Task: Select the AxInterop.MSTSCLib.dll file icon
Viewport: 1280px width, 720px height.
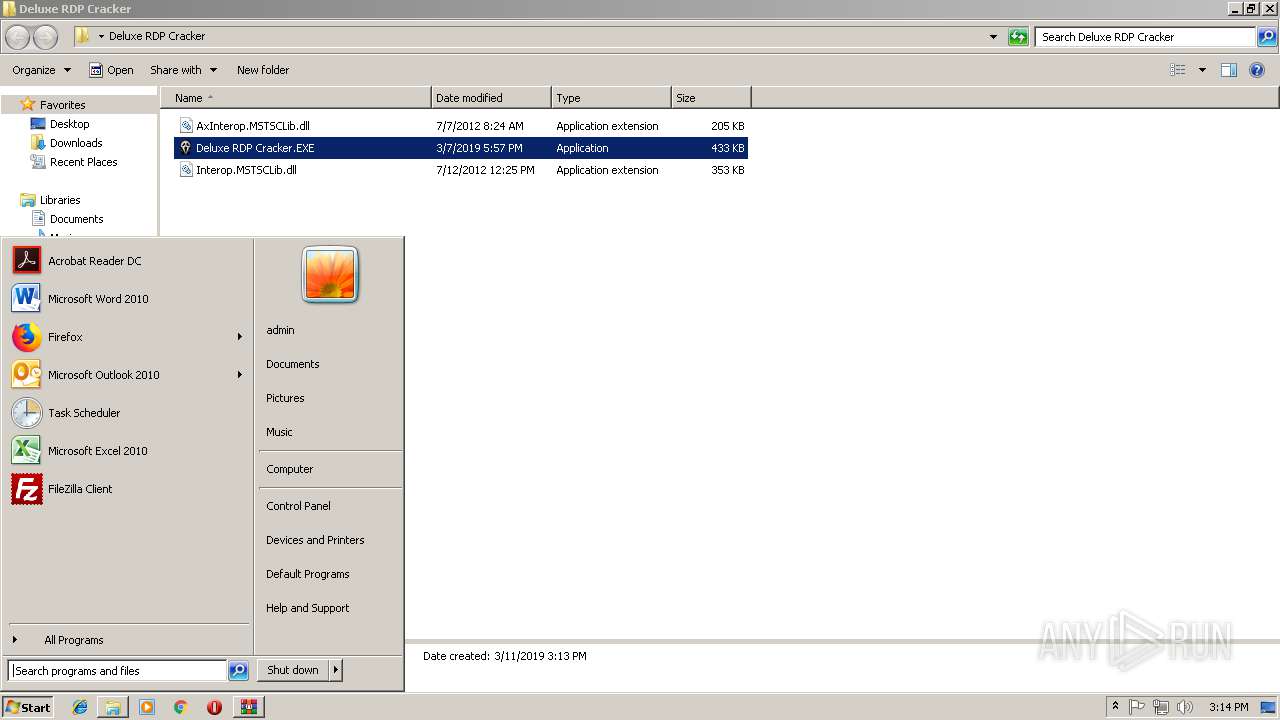Action: (186, 126)
